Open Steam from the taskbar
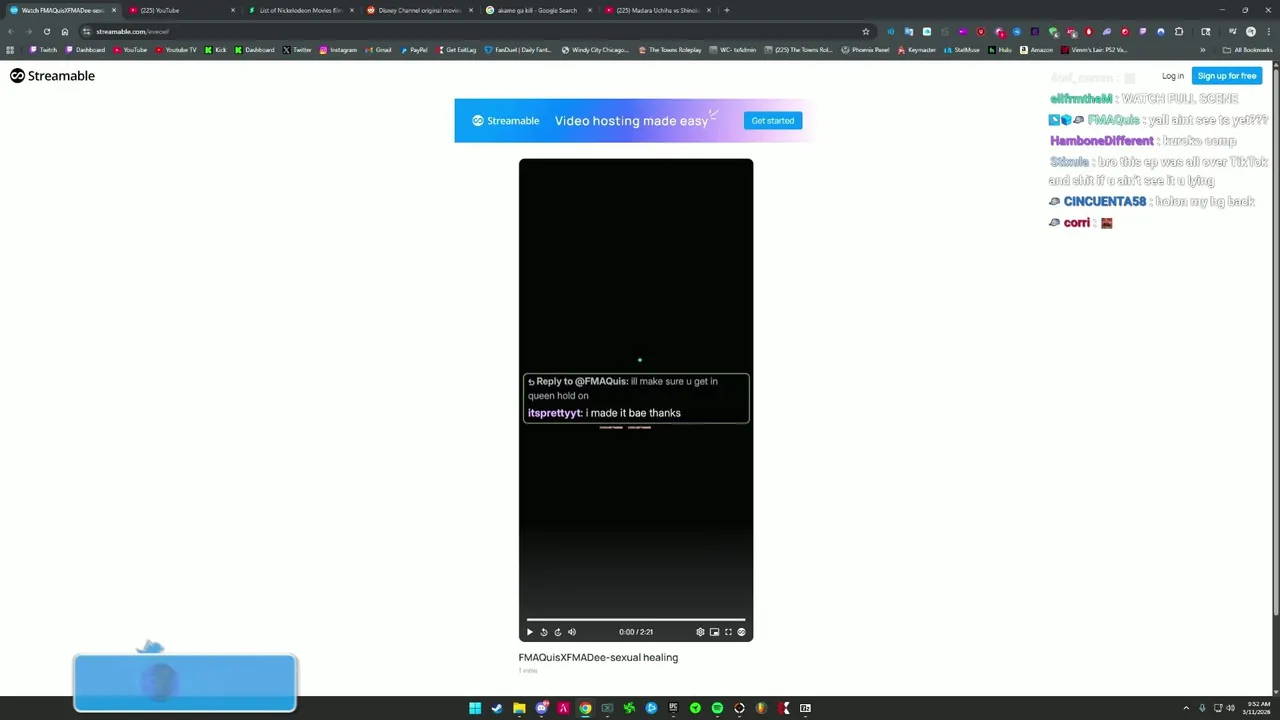The height and width of the screenshot is (720, 1280). tap(497, 708)
